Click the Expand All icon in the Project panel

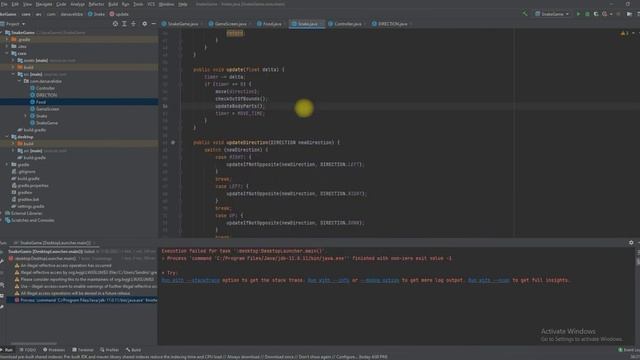point(124,24)
